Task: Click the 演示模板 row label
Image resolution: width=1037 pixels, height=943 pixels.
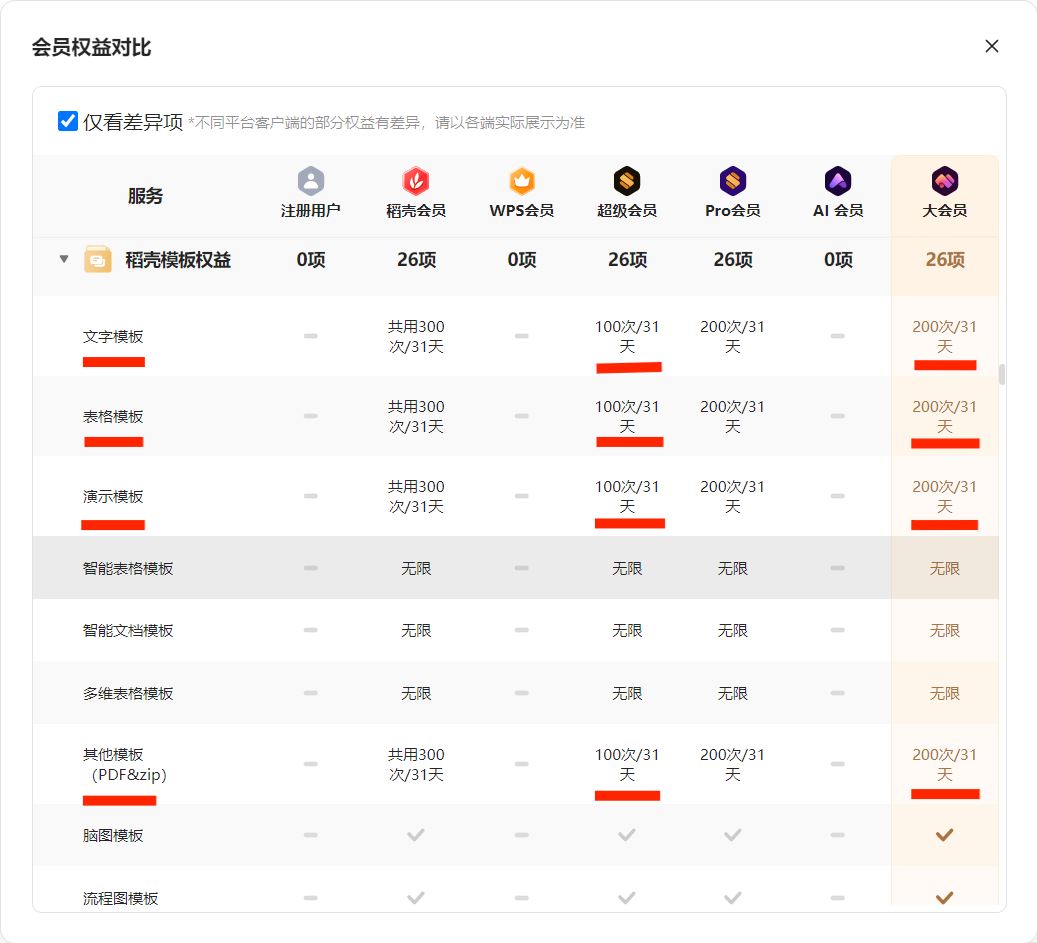Action: [113, 497]
